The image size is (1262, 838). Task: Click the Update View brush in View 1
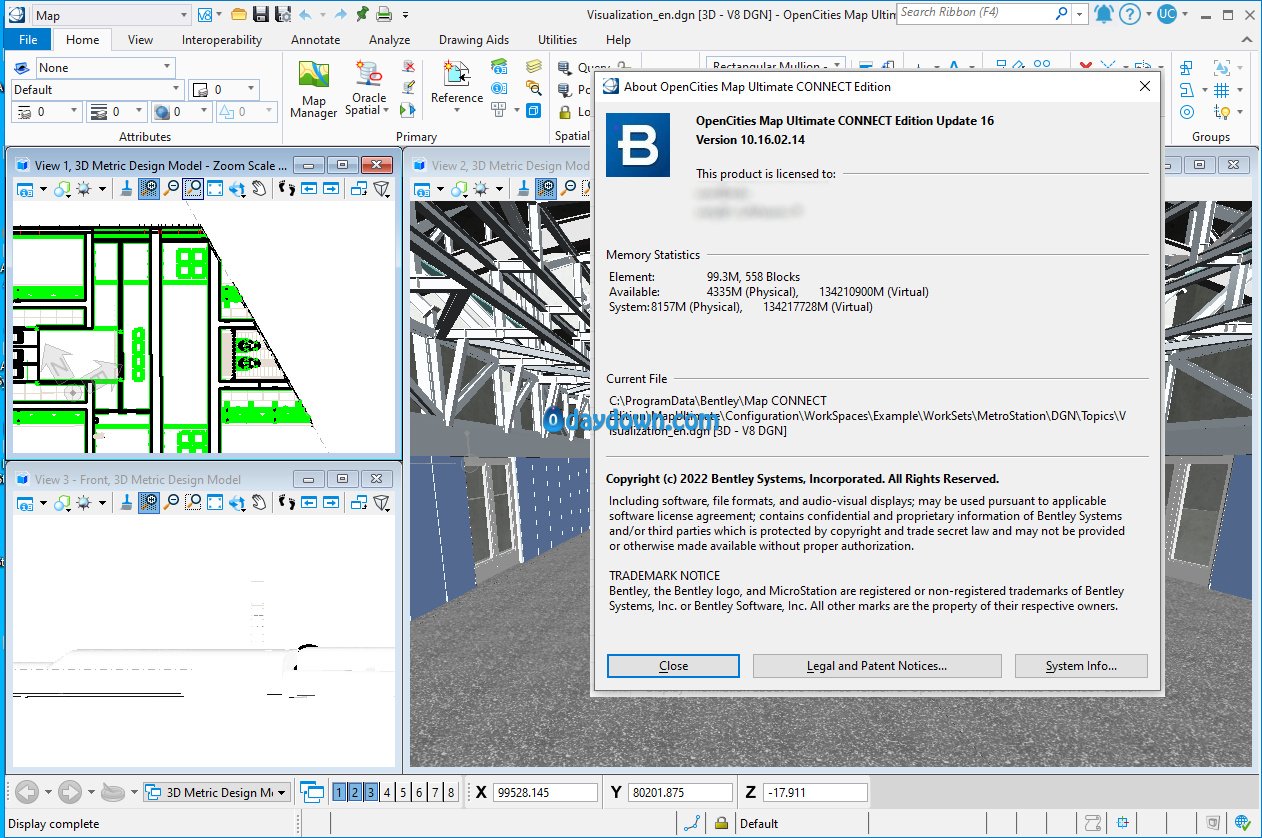coord(127,188)
